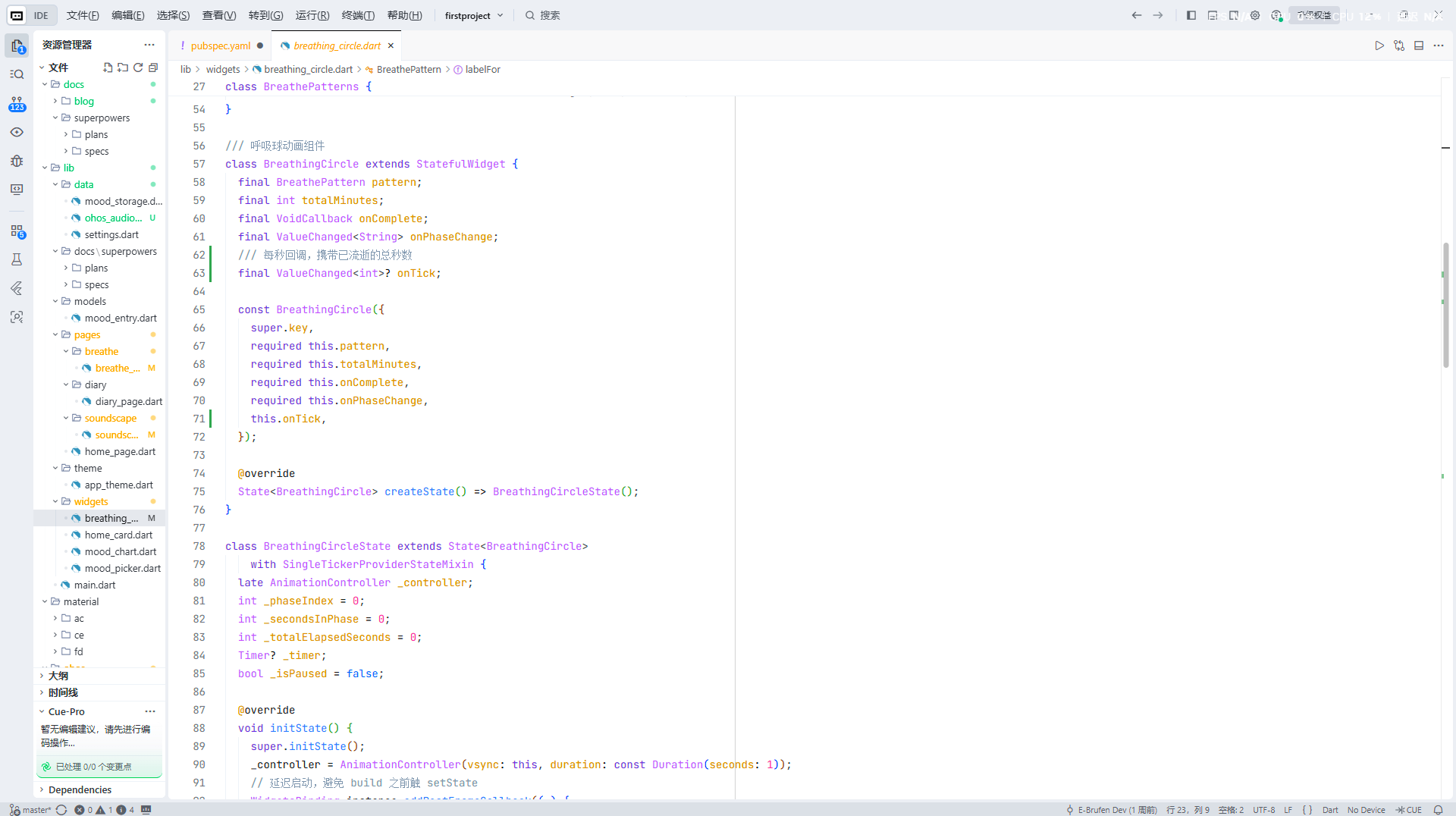
Task: Open the eye preview activity icon
Action: click(x=17, y=132)
